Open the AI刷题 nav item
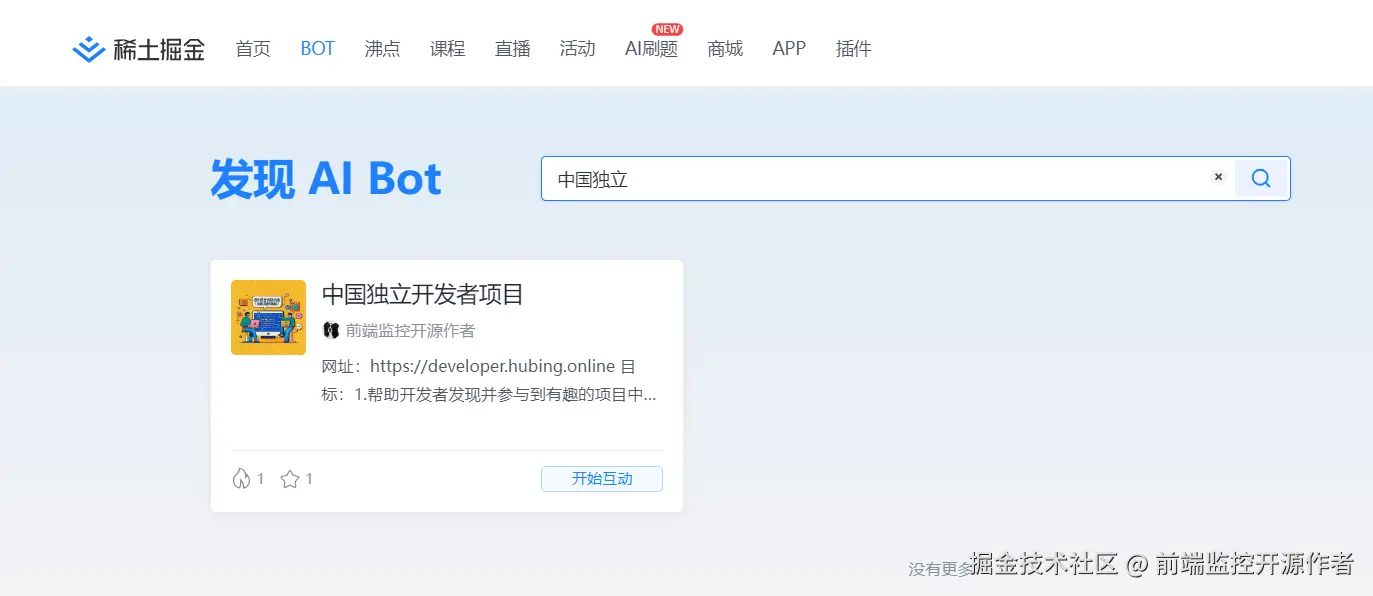The image size is (1373, 596). 651,48
